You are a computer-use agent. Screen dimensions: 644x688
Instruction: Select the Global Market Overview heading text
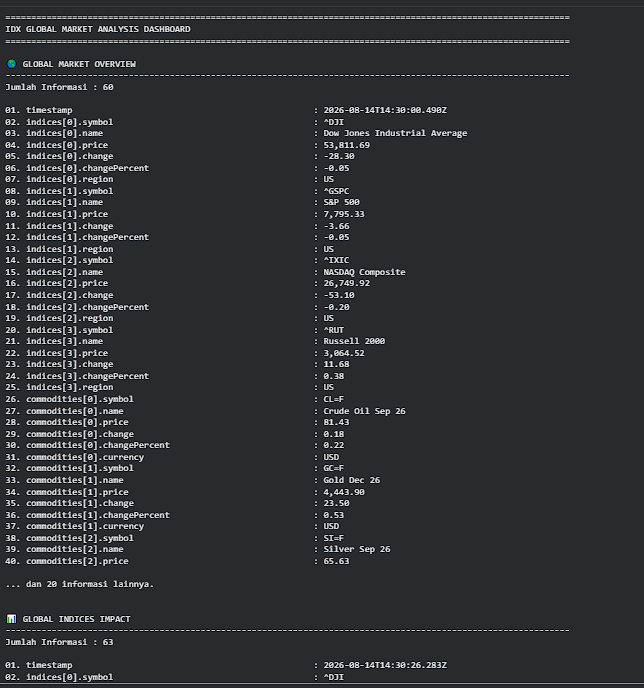79,64
